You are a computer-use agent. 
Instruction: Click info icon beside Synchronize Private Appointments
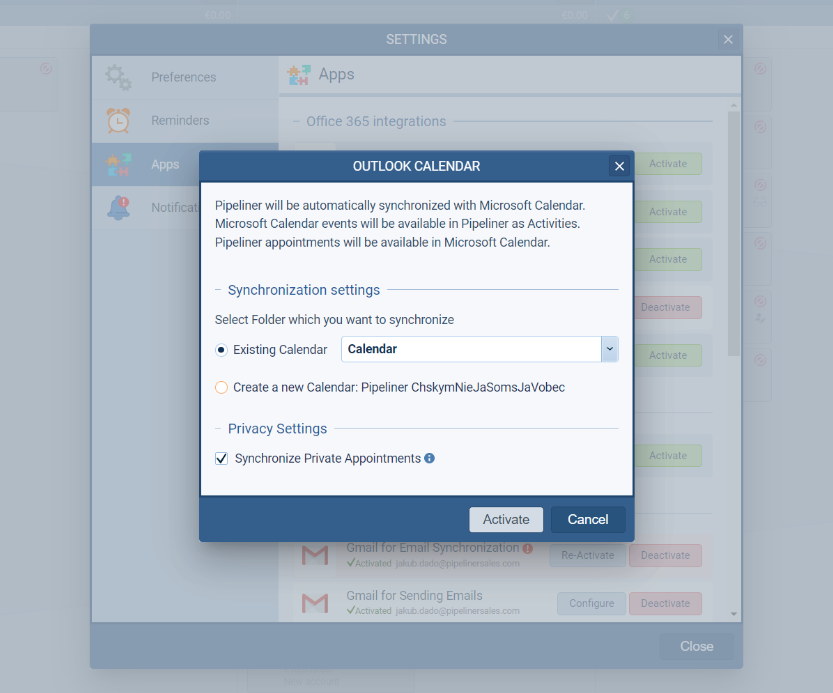point(429,459)
